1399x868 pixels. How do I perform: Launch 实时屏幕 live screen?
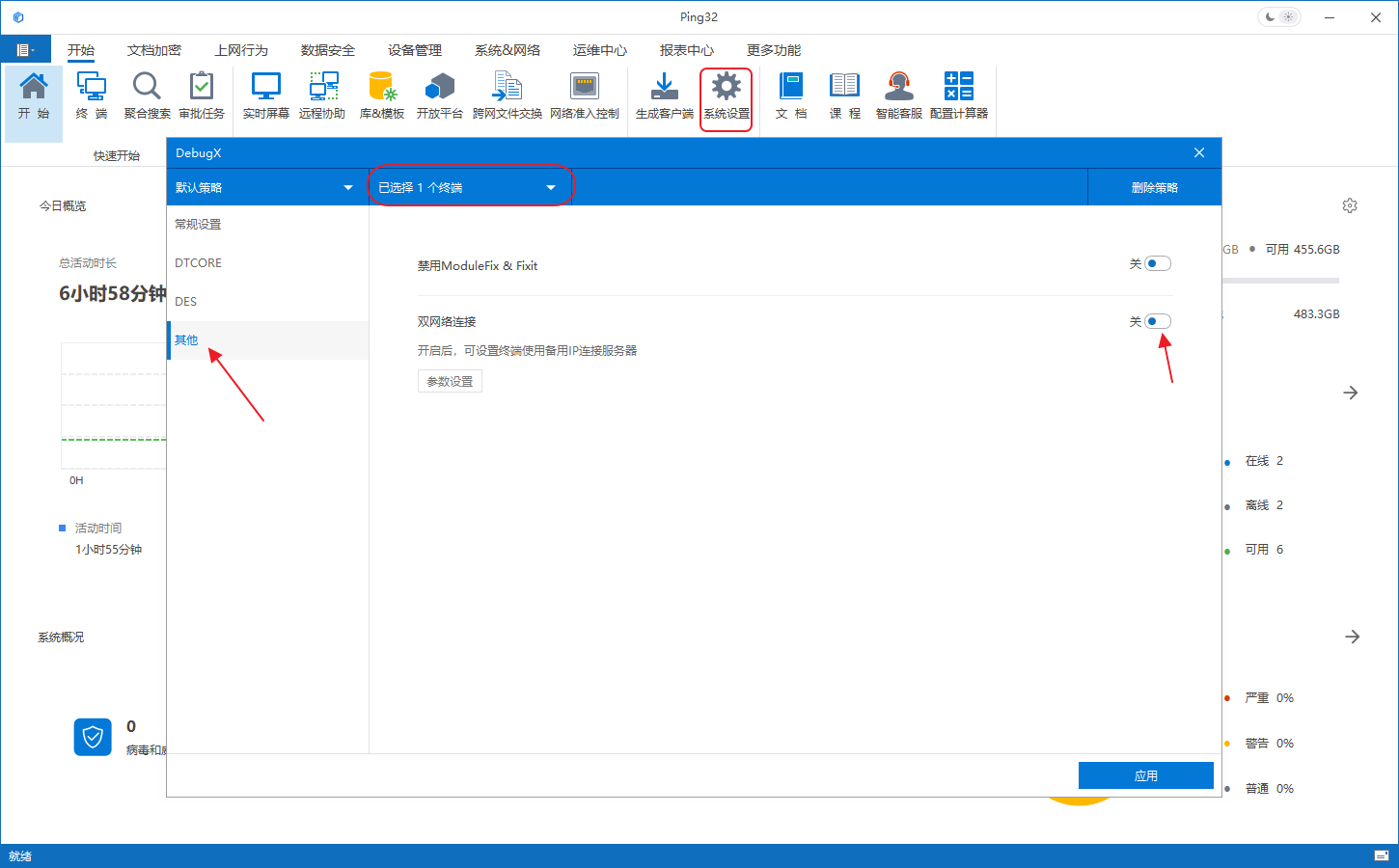coord(266,95)
